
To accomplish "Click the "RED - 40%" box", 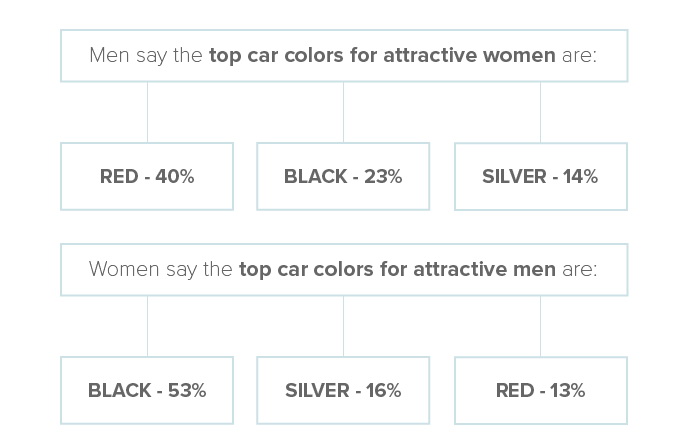I will [x=147, y=177].
